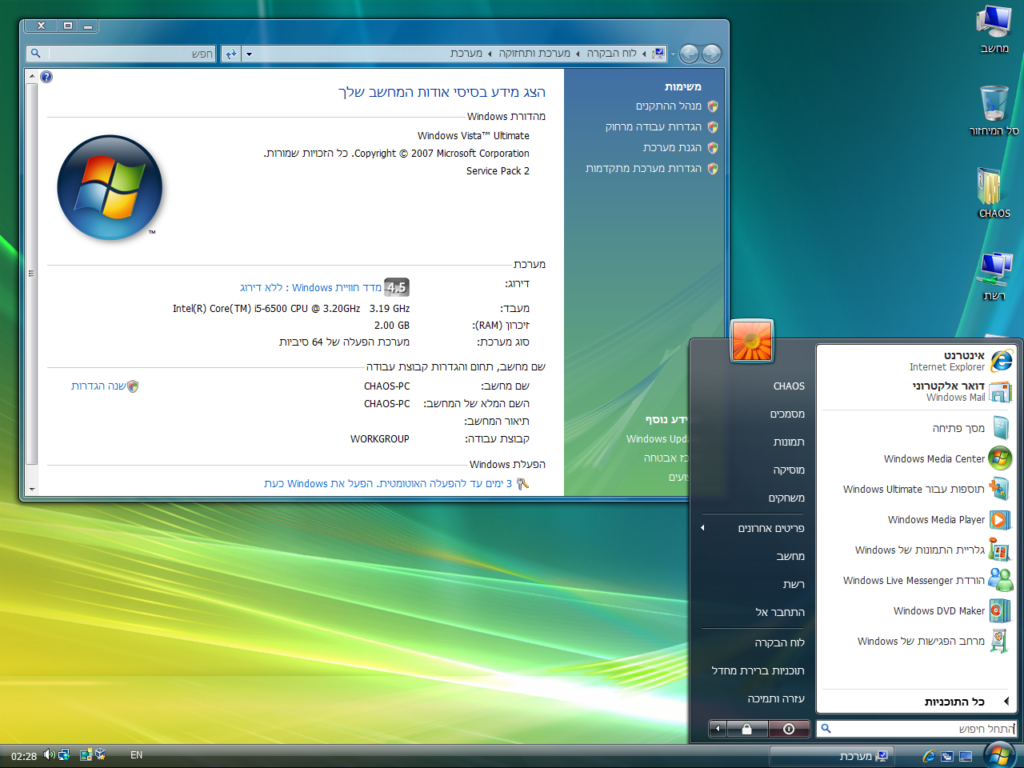Click the Start menu search box (התחל חיפוש)
1024x768 pixels.
click(x=916, y=729)
